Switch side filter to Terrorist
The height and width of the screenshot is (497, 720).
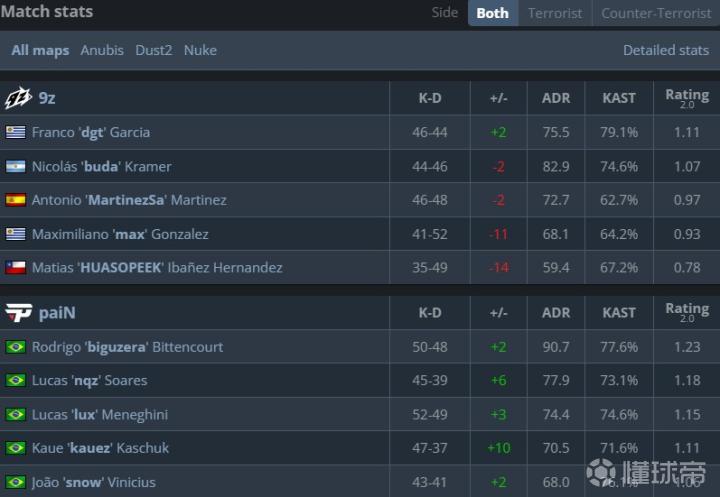(555, 13)
